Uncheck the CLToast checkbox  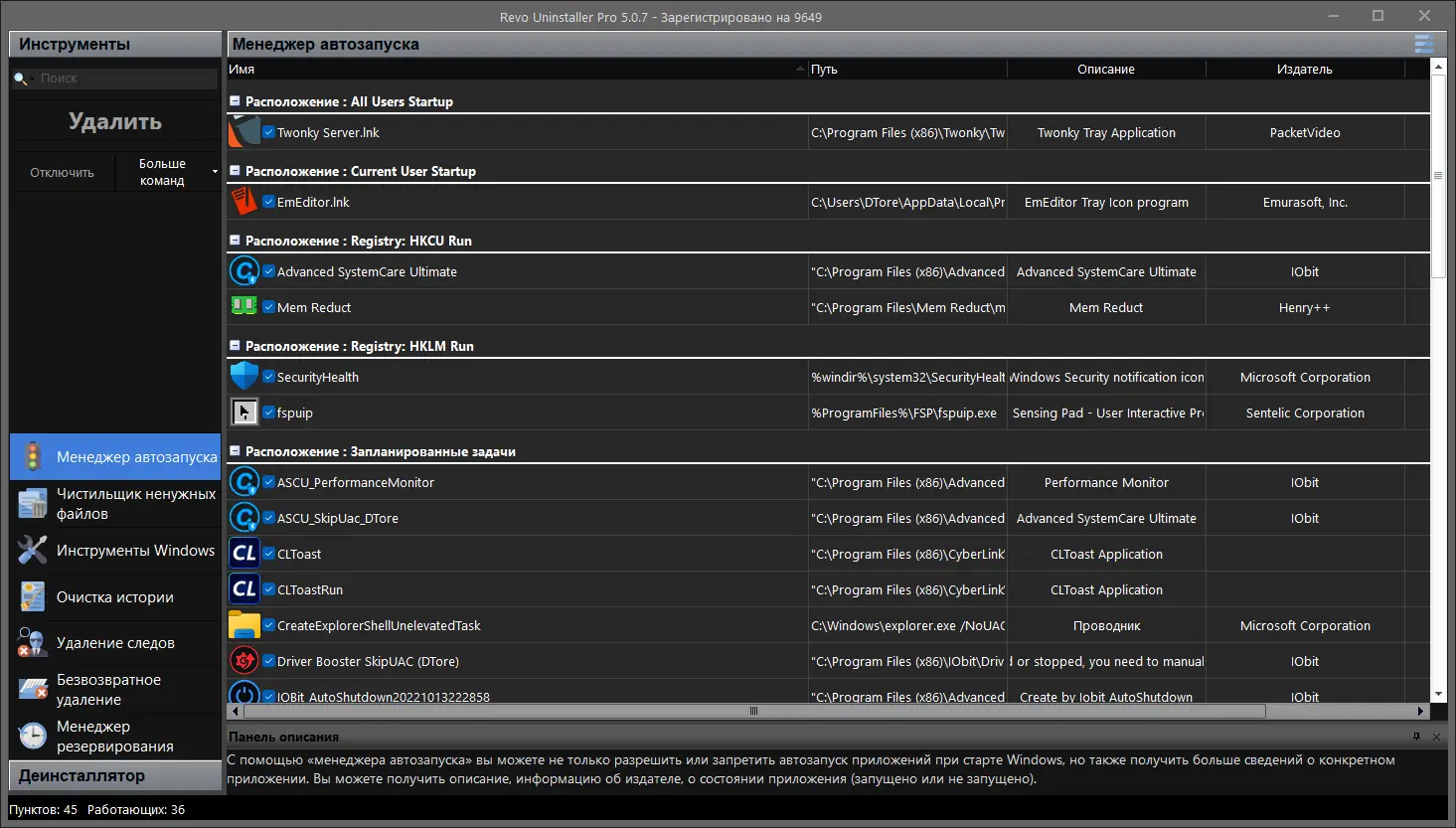[268, 554]
